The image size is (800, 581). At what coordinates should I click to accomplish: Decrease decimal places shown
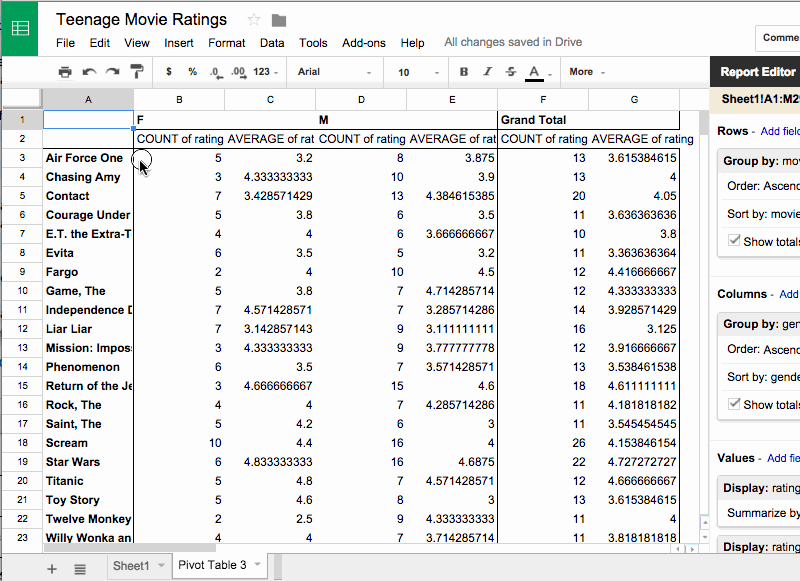coord(214,72)
